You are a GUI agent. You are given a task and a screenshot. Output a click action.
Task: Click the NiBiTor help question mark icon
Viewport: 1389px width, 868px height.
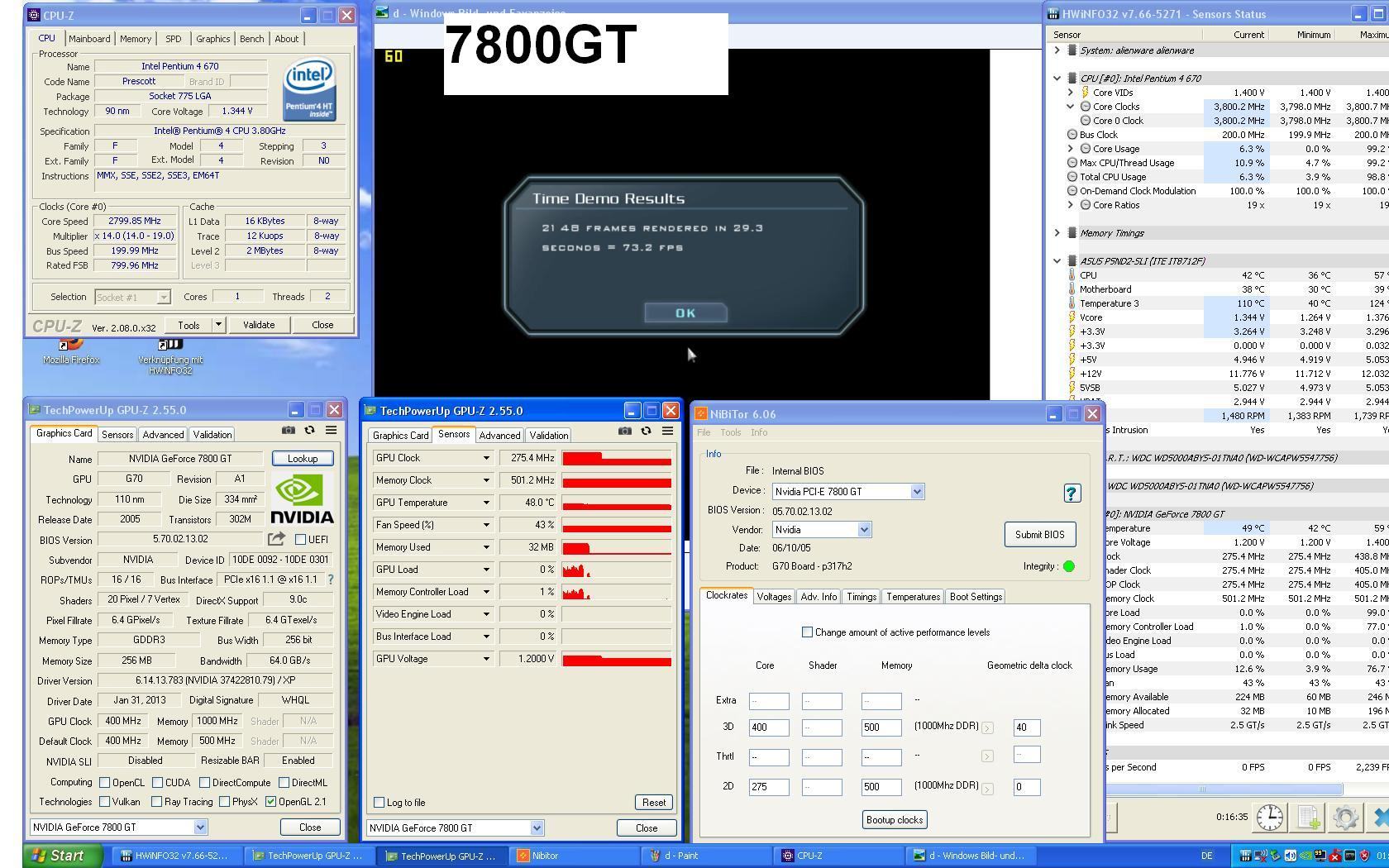(1072, 494)
